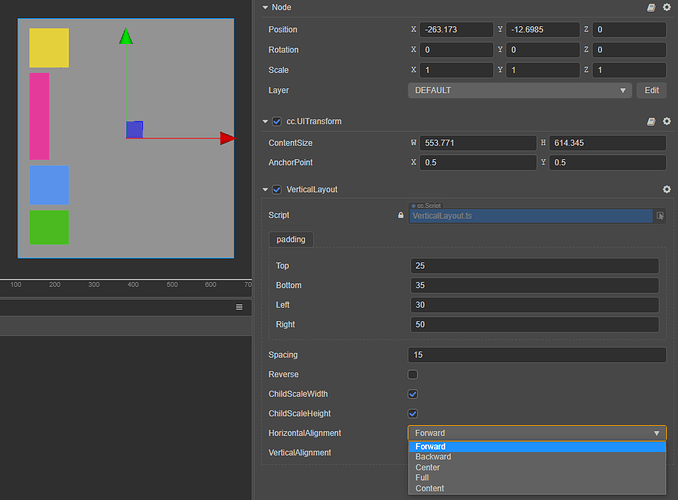Viewport: 678px width, 500px height.
Task: Click the padding tab button
Action: 291,240
